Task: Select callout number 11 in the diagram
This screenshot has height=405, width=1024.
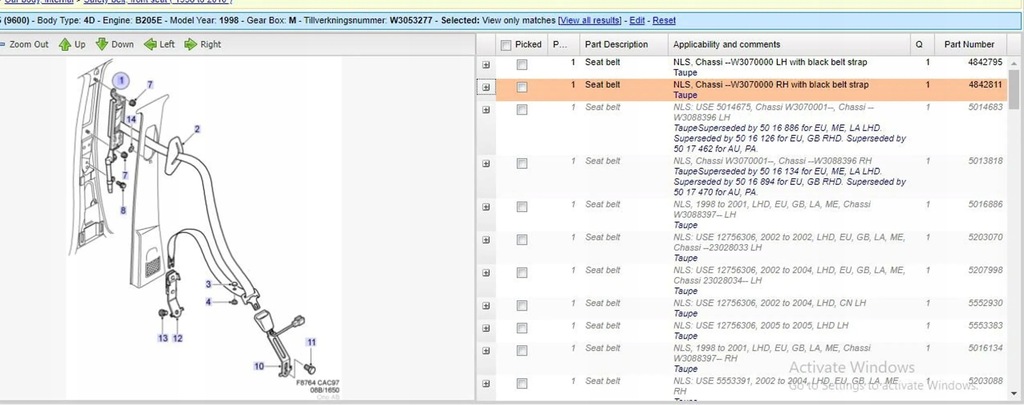Action: tap(312, 342)
